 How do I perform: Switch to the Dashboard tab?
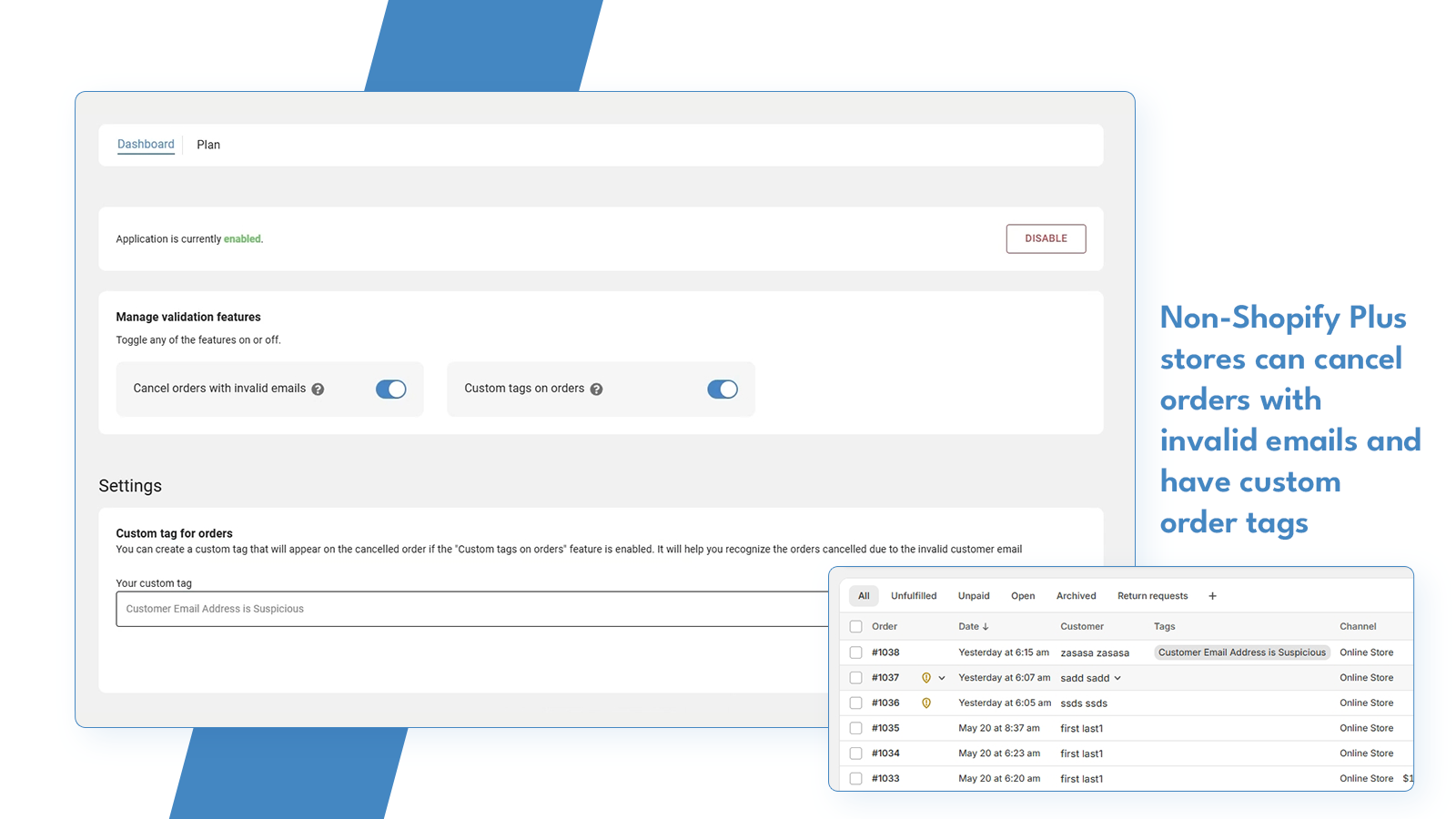click(x=146, y=145)
